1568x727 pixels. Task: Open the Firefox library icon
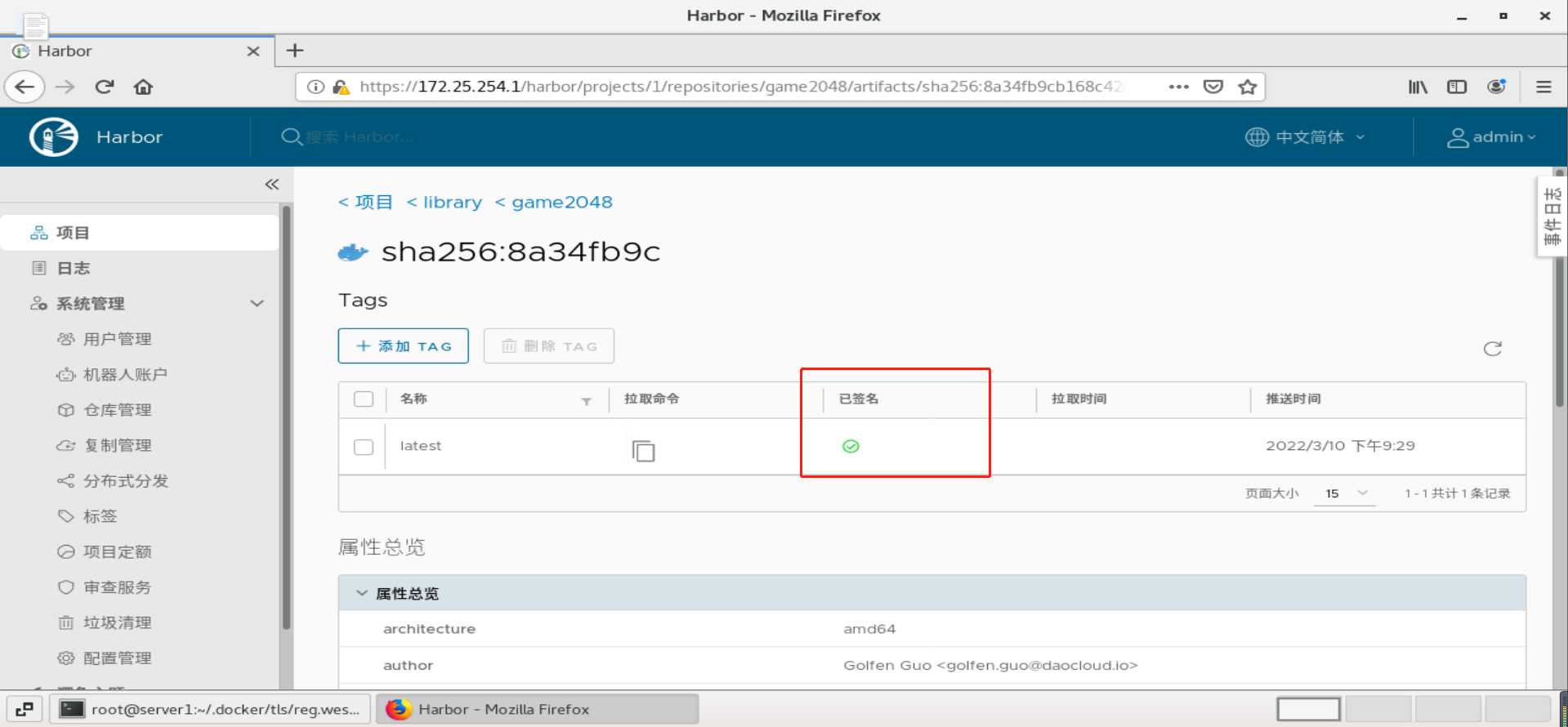click(x=1418, y=87)
